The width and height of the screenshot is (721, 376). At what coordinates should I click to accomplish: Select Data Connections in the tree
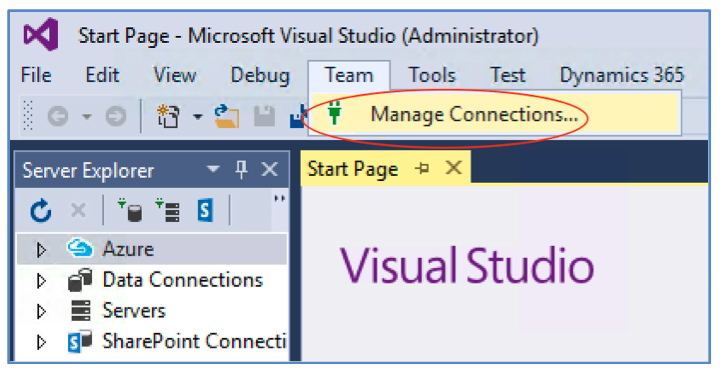183,279
